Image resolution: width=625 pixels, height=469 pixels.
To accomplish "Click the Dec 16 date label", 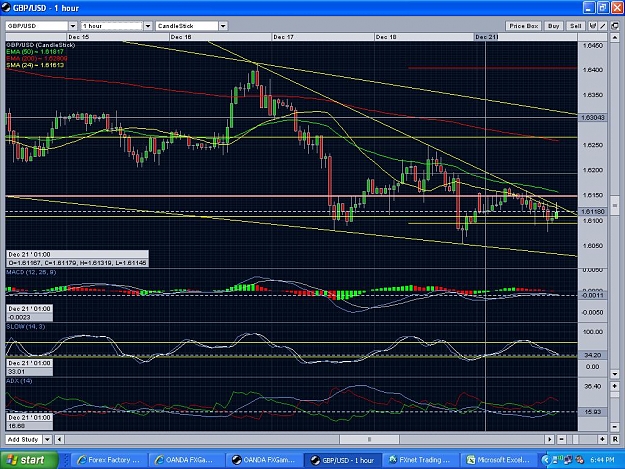I will click(x=181, y=37).
